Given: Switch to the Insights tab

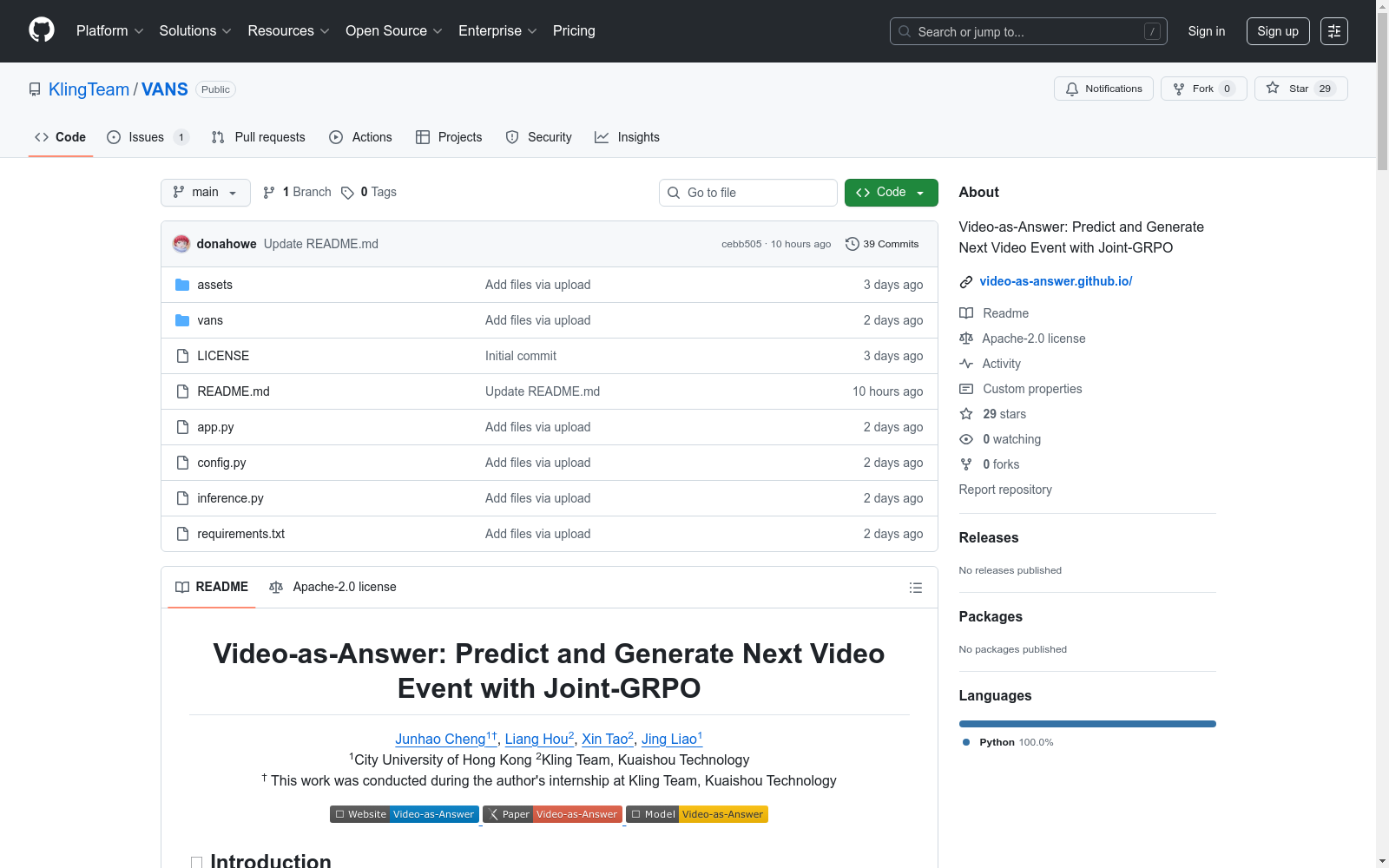Looking at the screenshot, I should pyautogui.click(x=627, y=137).
